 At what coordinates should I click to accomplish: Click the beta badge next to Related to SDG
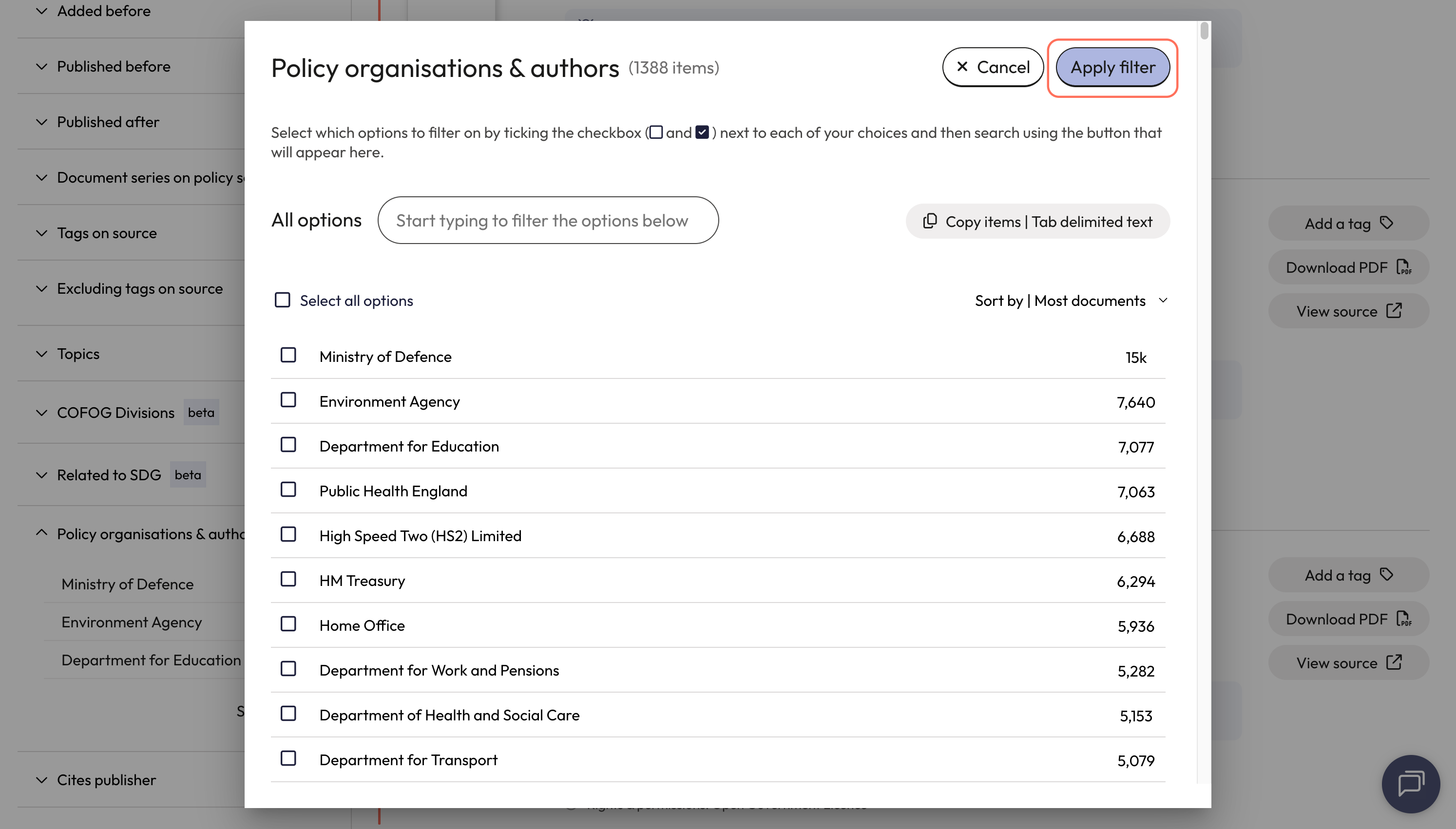[188, 475]
